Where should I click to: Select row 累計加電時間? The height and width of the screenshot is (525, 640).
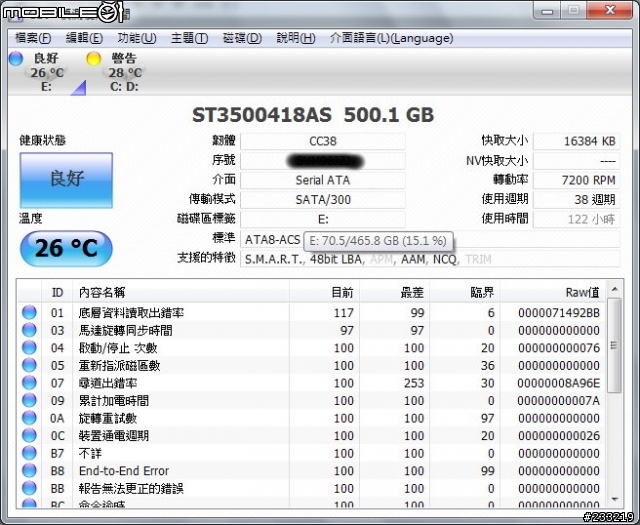tap(312, 400)
